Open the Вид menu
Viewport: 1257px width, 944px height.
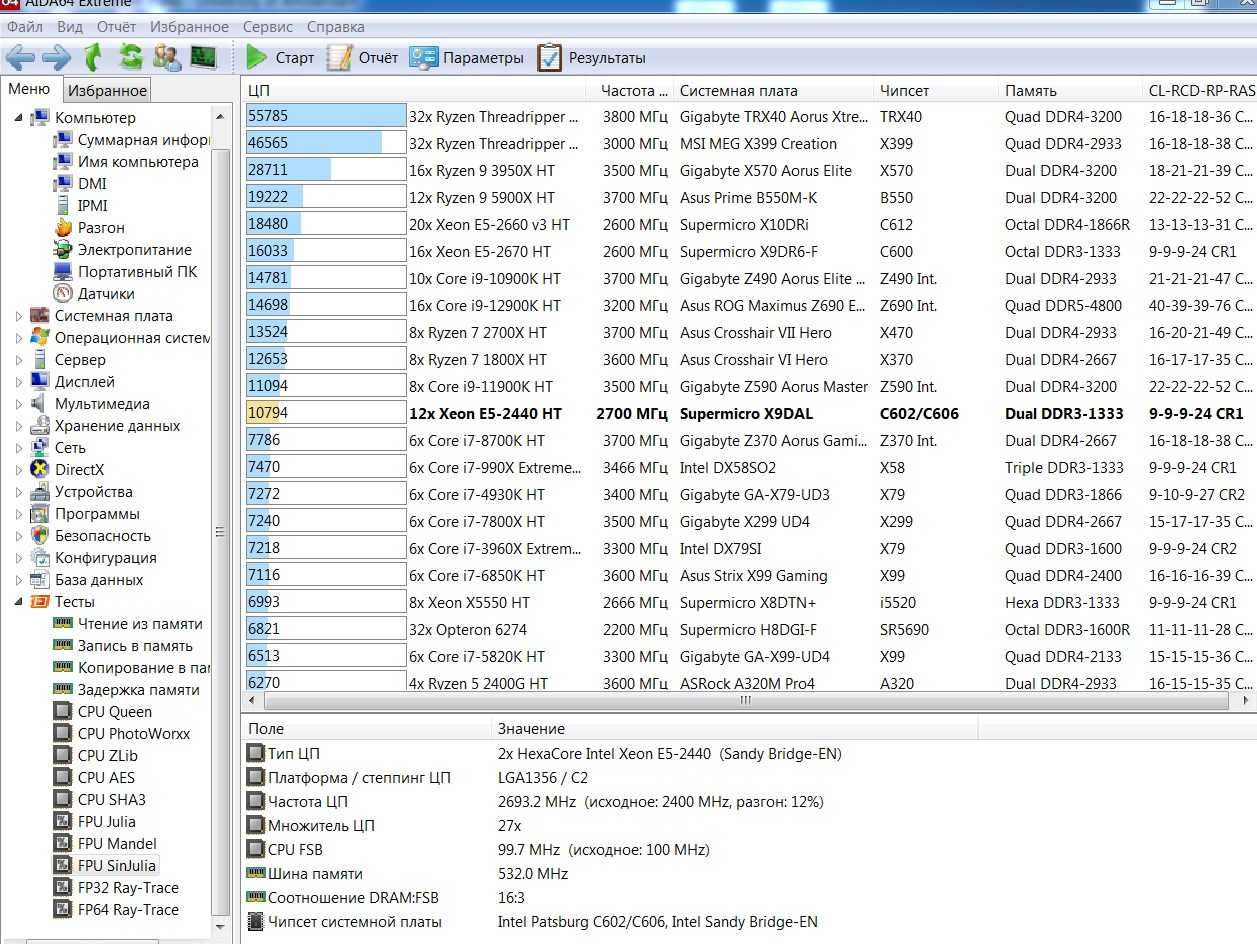70,27
